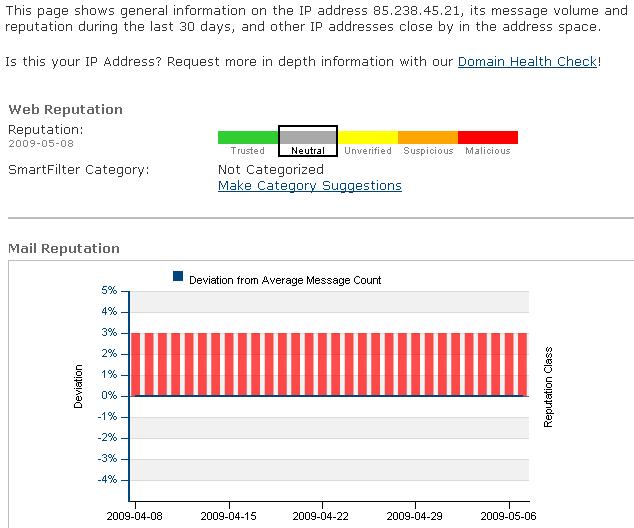Click the 'Web Reputation' heading

[66, 109]
